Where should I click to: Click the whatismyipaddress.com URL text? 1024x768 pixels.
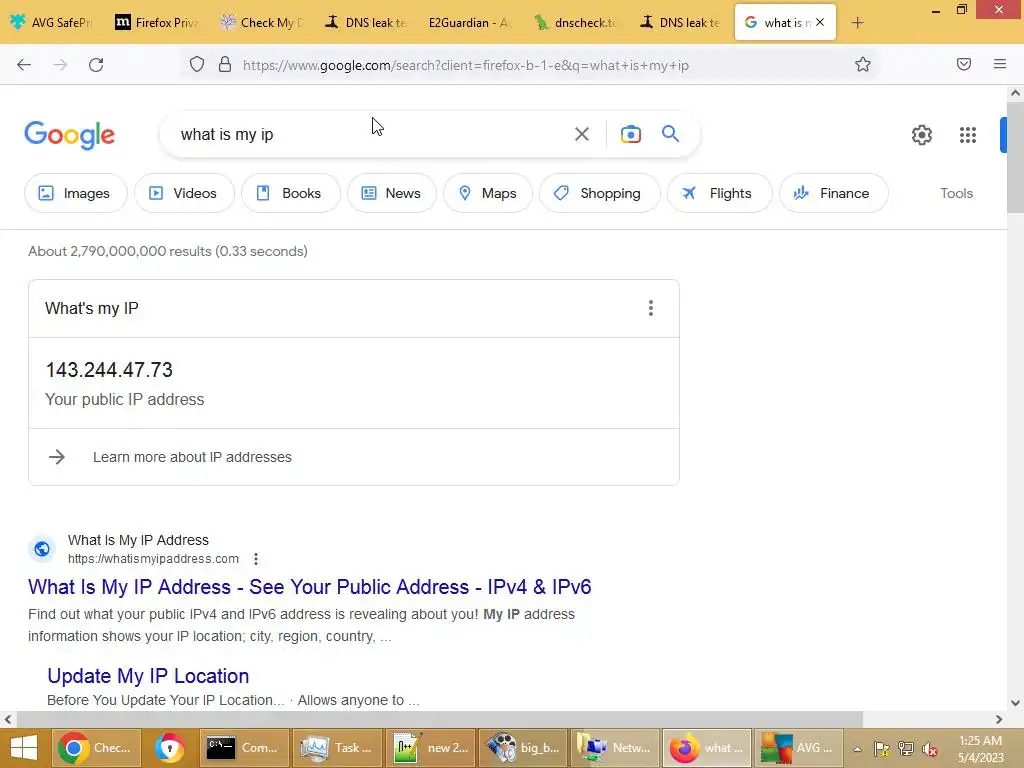pos(153,559)
